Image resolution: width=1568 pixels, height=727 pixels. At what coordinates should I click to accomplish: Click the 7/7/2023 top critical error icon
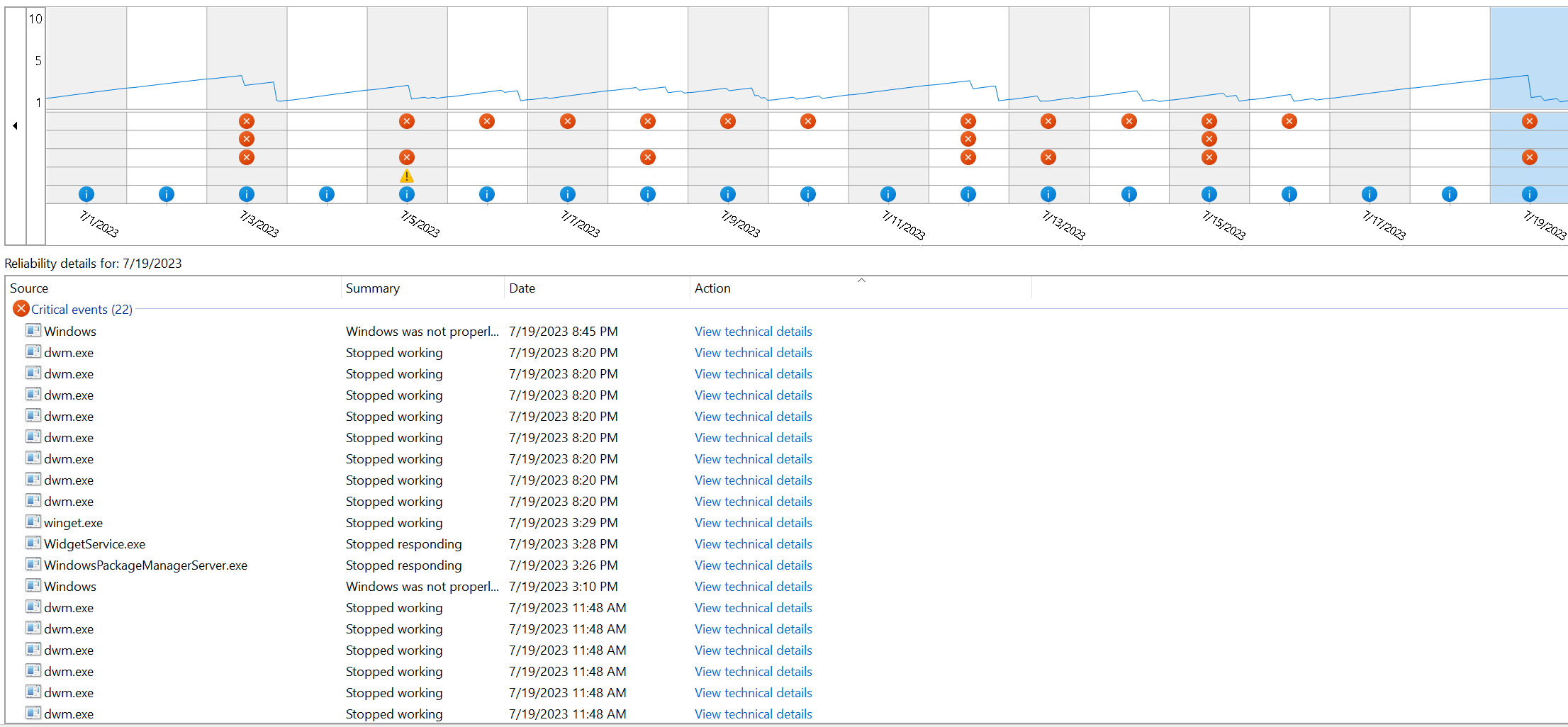pos(567,121)
